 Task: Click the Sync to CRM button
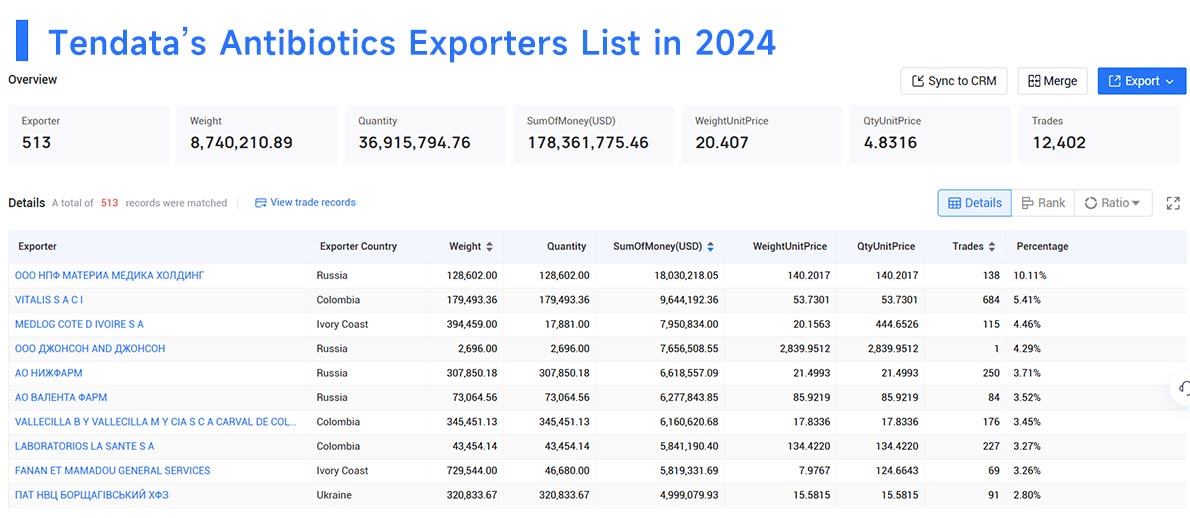[x=953, y=81]
